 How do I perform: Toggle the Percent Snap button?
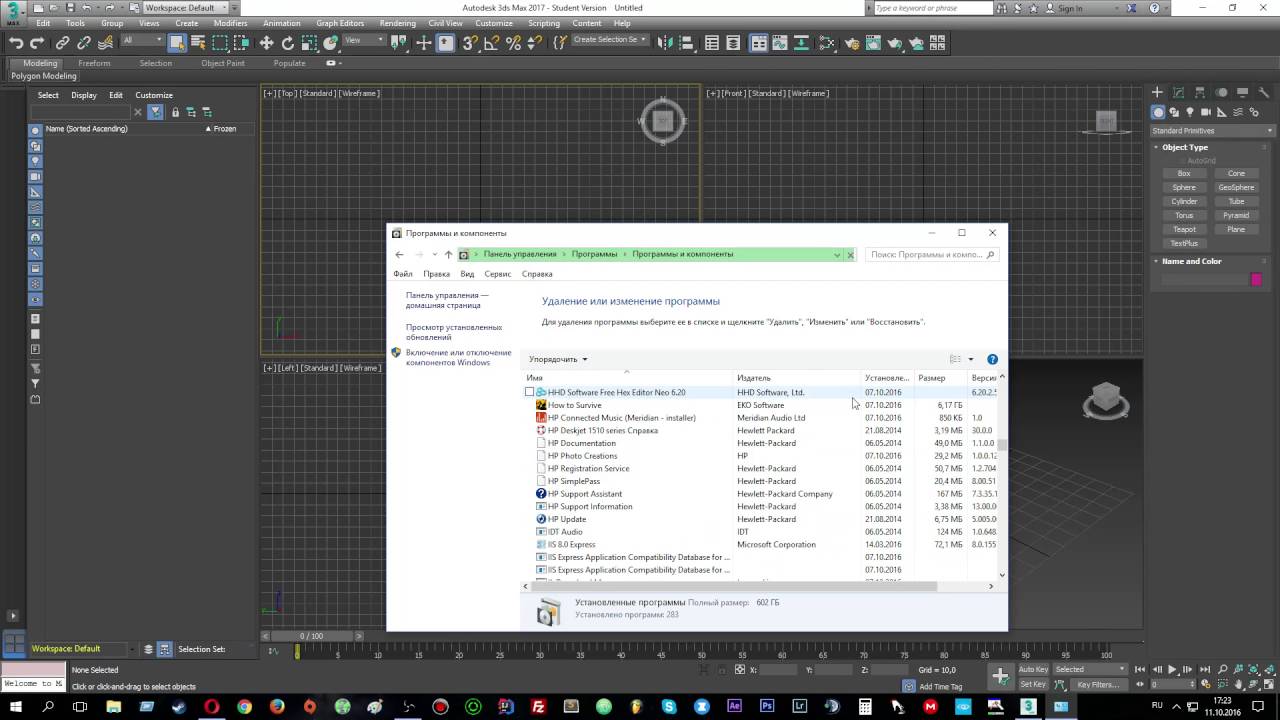(x=513, y=43)
